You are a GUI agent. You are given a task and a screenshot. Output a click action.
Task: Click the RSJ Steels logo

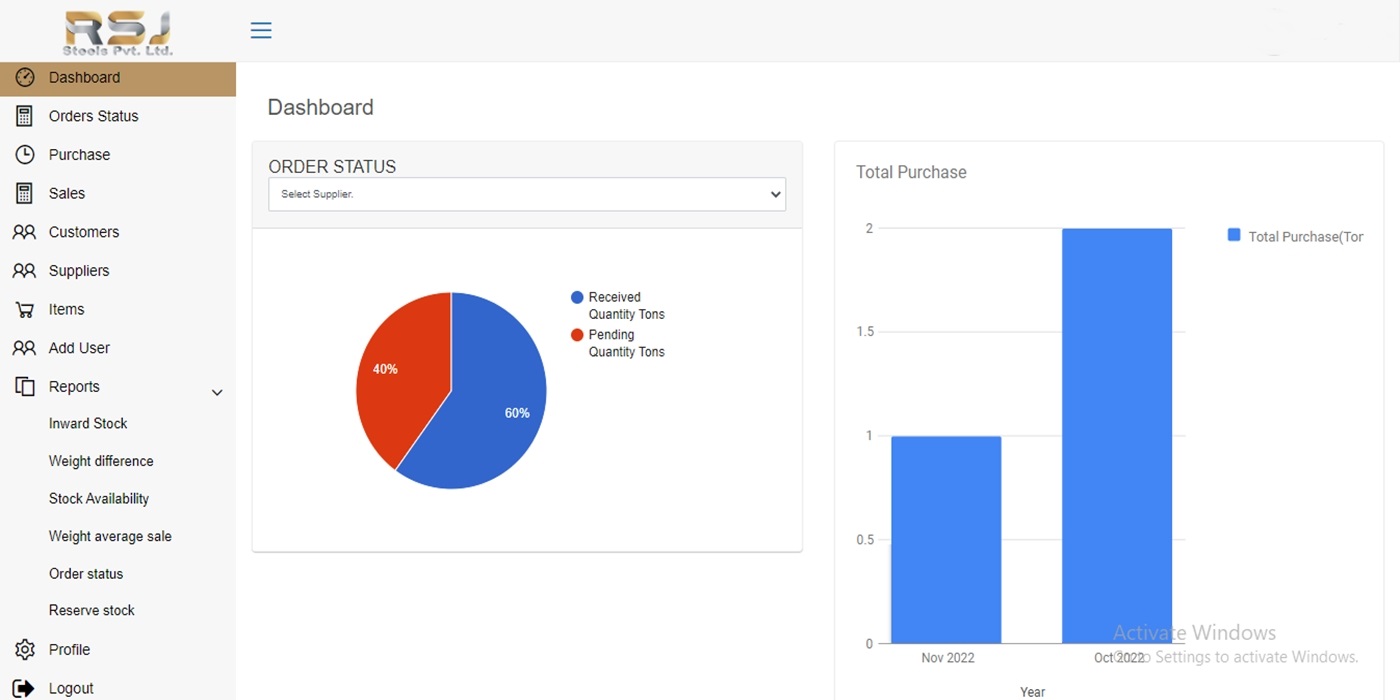coord(118,33)
